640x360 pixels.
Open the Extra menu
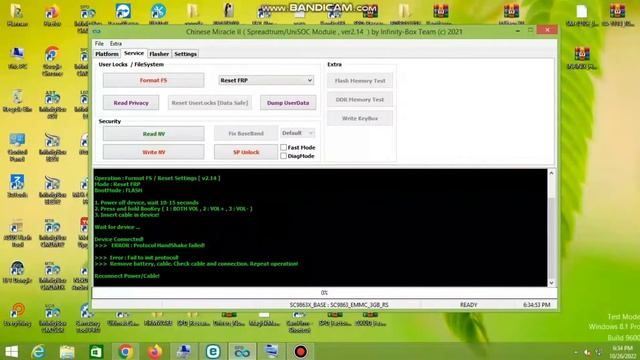click(x=116, y=43)
